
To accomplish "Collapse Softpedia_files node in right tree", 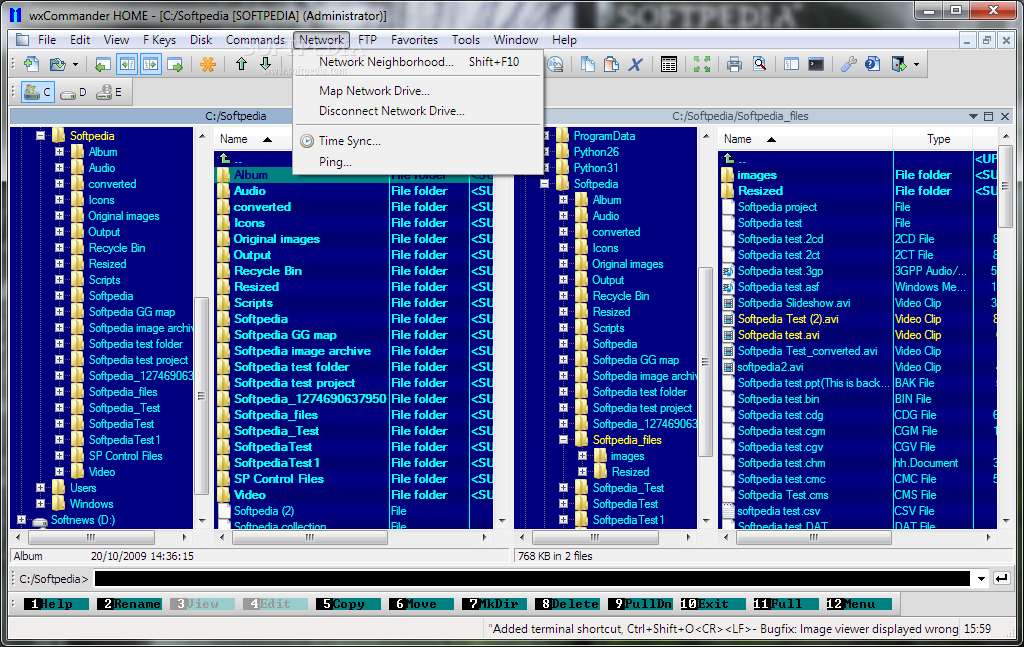I will [563, 440].
